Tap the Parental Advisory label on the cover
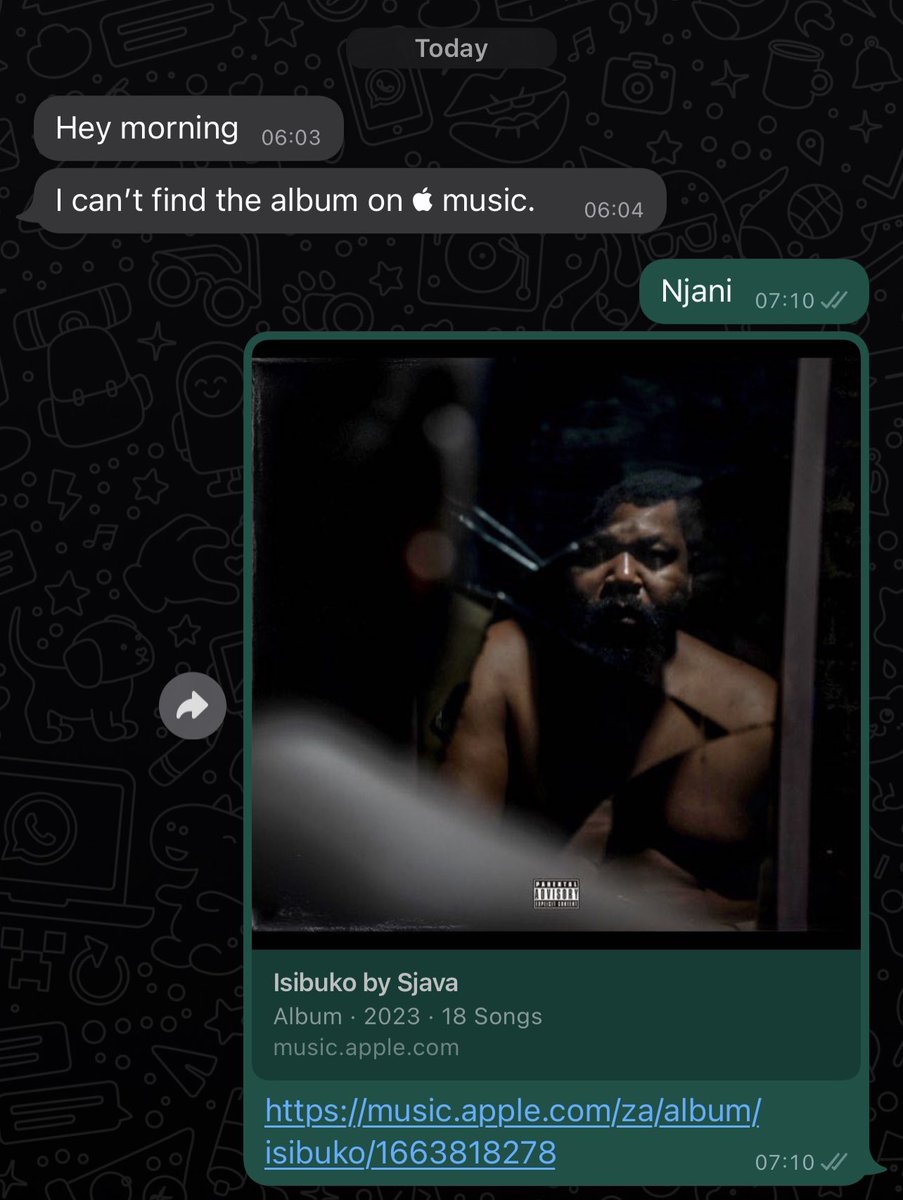This screenshot has width=903, height=1200. 557,894
